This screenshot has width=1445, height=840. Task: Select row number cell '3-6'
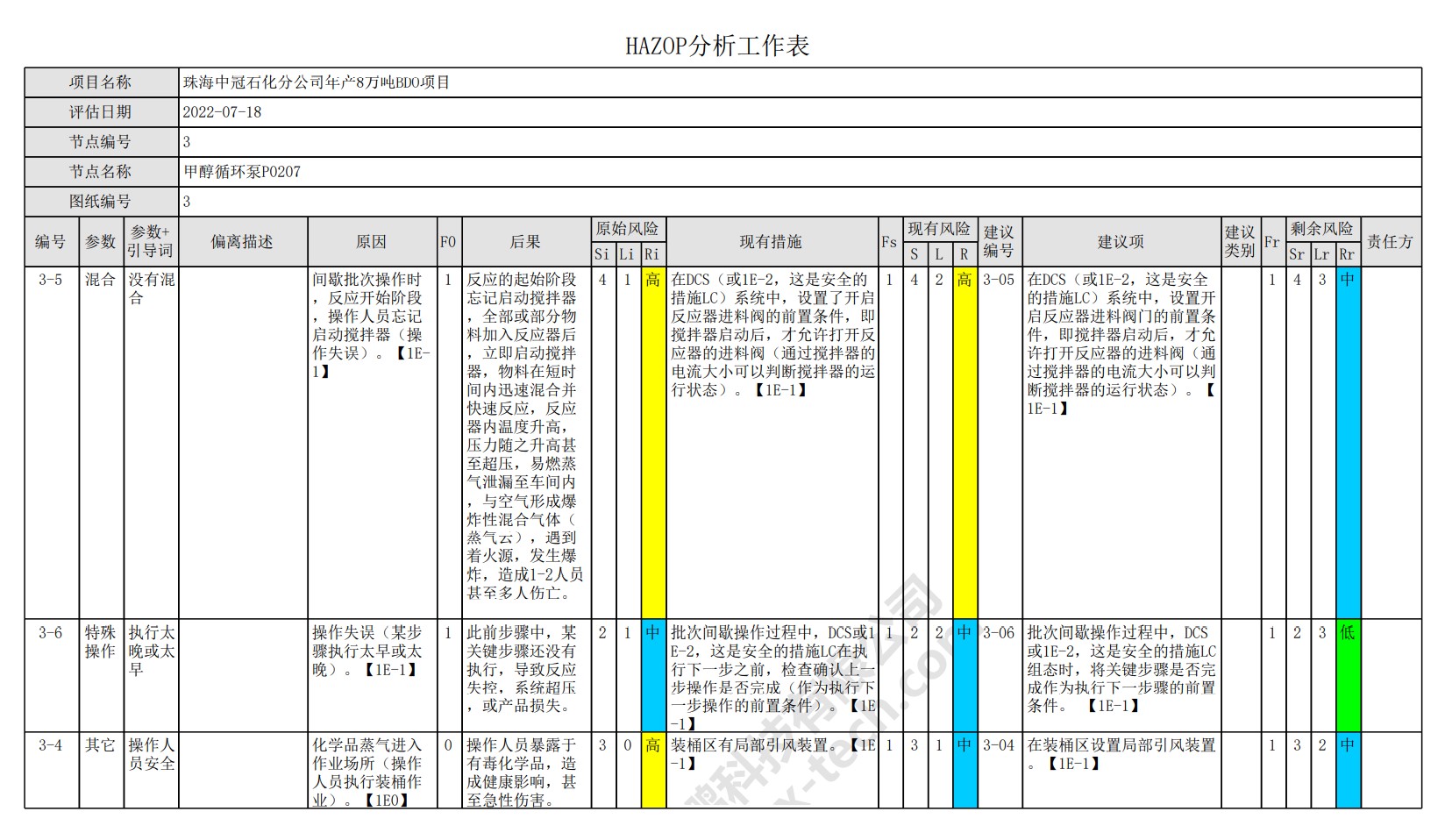pyautogui.click(x=52, y=675)
